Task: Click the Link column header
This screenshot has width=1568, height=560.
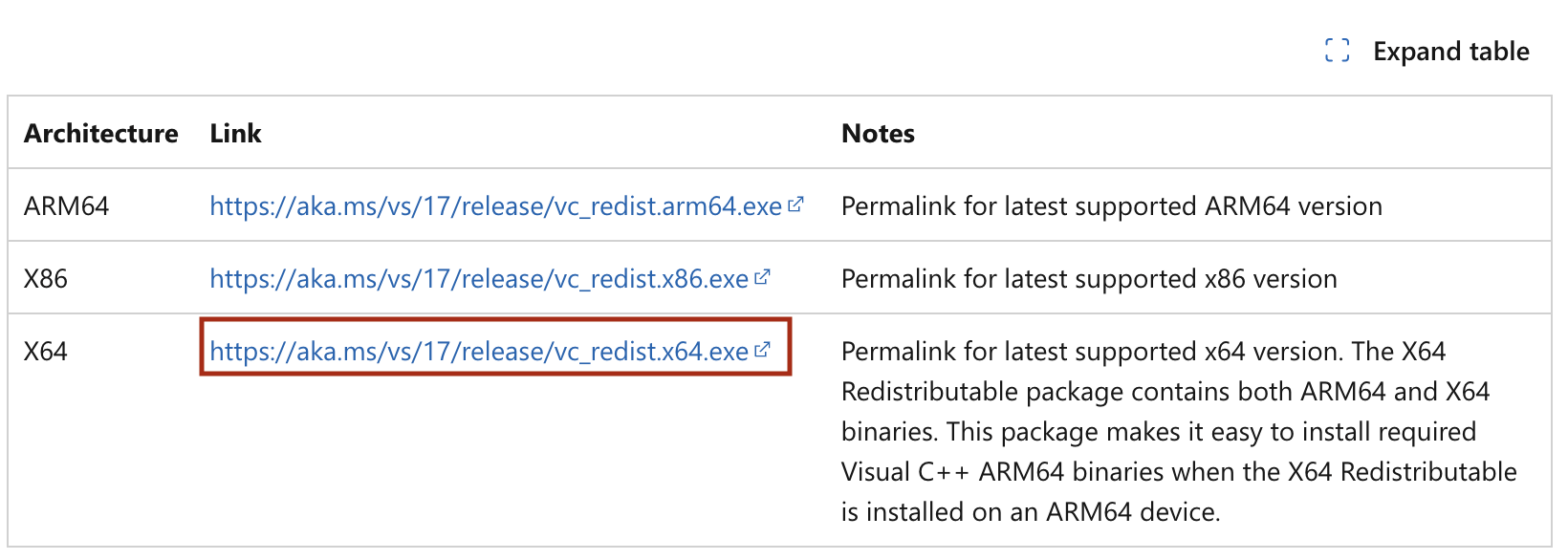Action: [234, 134]
